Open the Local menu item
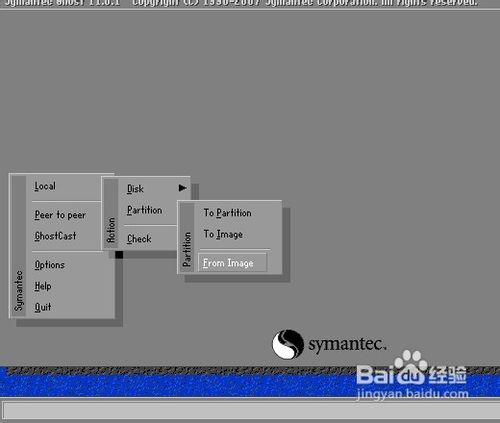 point(45,186)
